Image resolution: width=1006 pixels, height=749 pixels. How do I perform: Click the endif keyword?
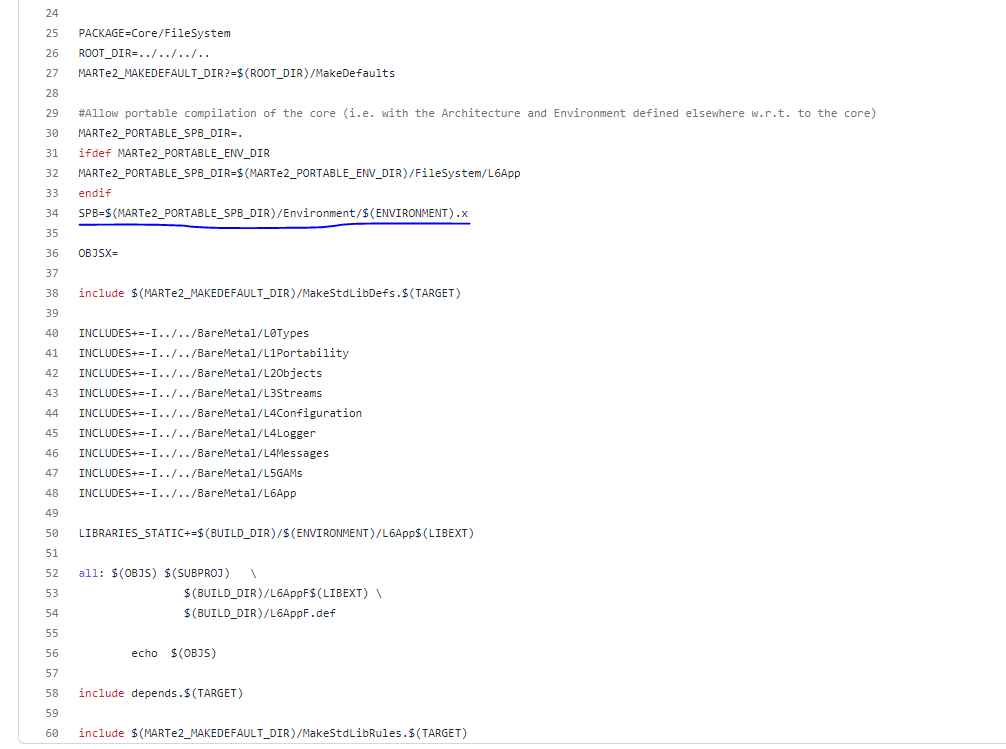[x=95, y=193]
